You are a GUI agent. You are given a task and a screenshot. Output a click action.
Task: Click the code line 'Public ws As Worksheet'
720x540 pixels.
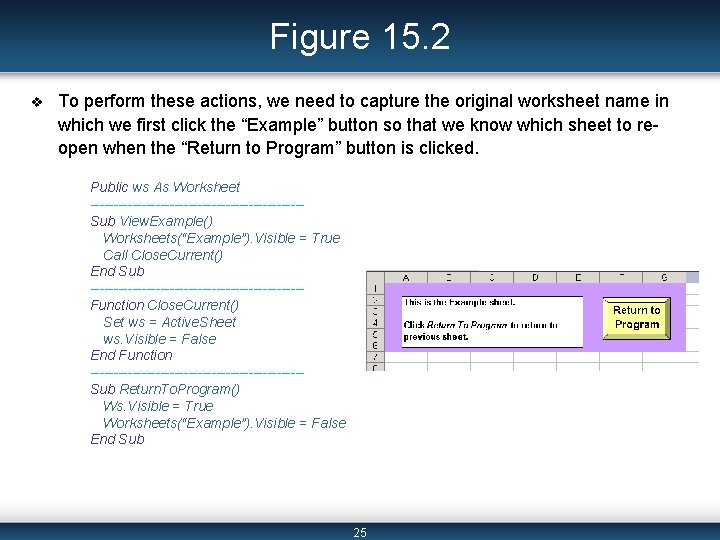[x=165, y=187]
